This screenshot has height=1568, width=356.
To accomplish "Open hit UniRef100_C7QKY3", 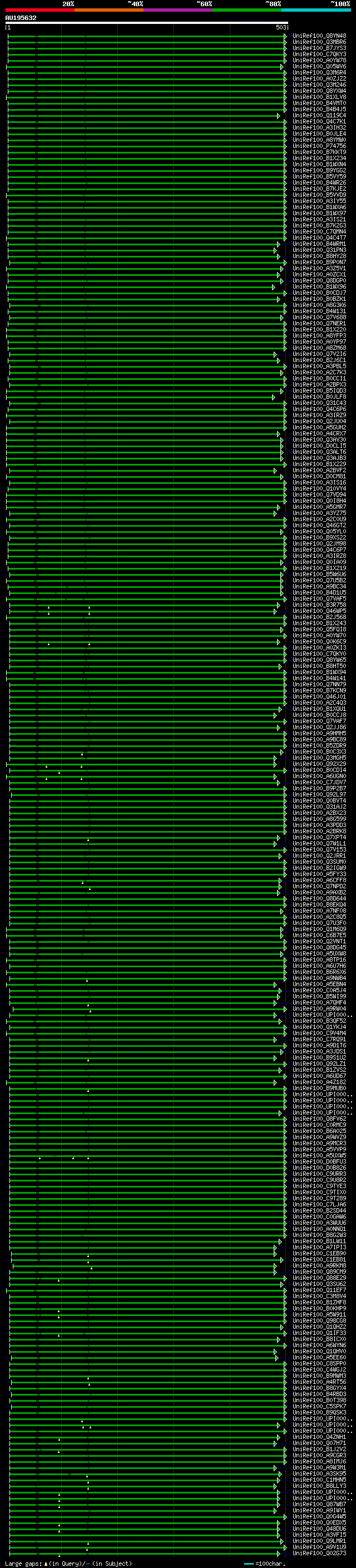I will pos(319,54).
